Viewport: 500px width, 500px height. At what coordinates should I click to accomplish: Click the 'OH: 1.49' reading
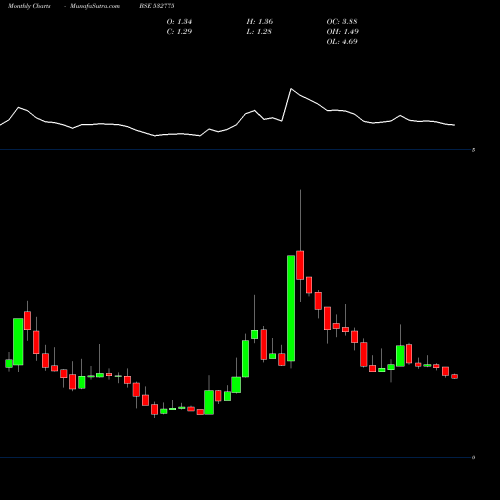[343, 32]
